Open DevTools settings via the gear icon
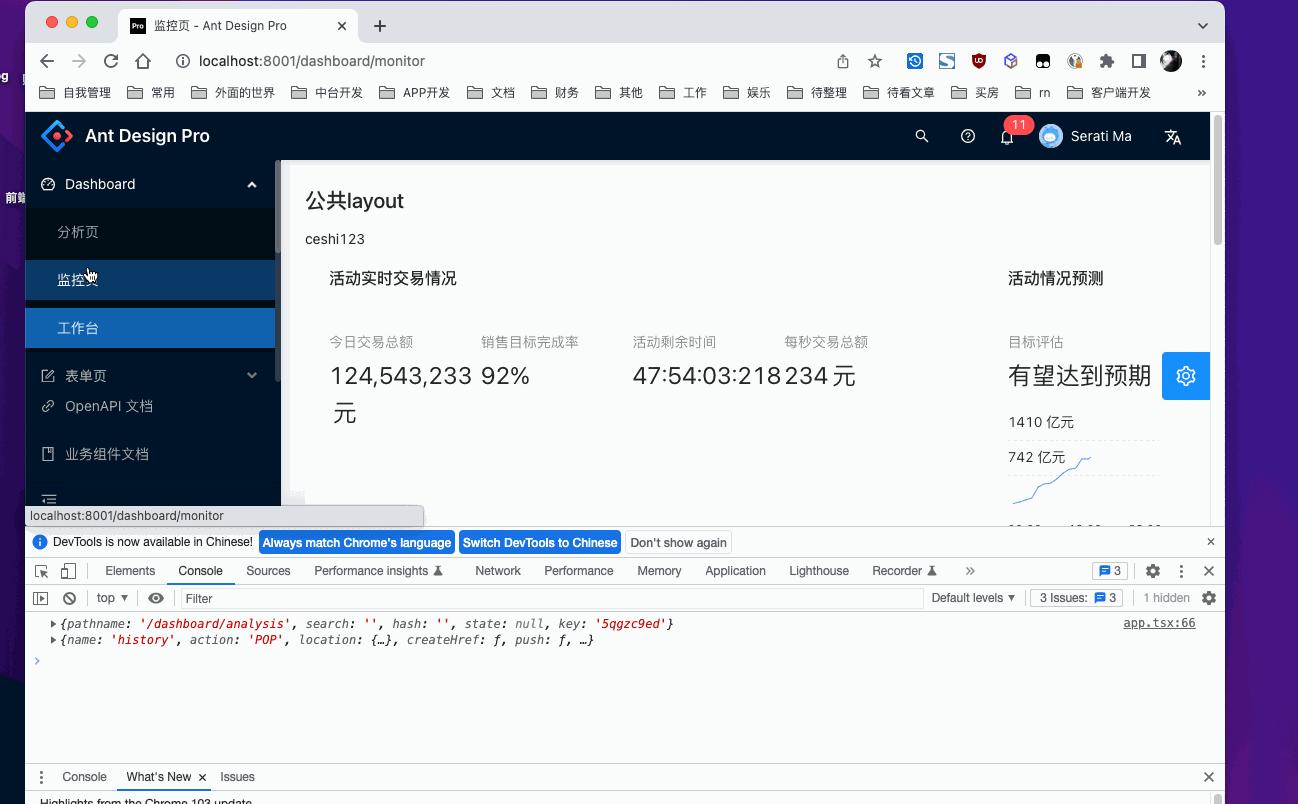Screen dimensions: 1298x804 tap(1152, 570)
